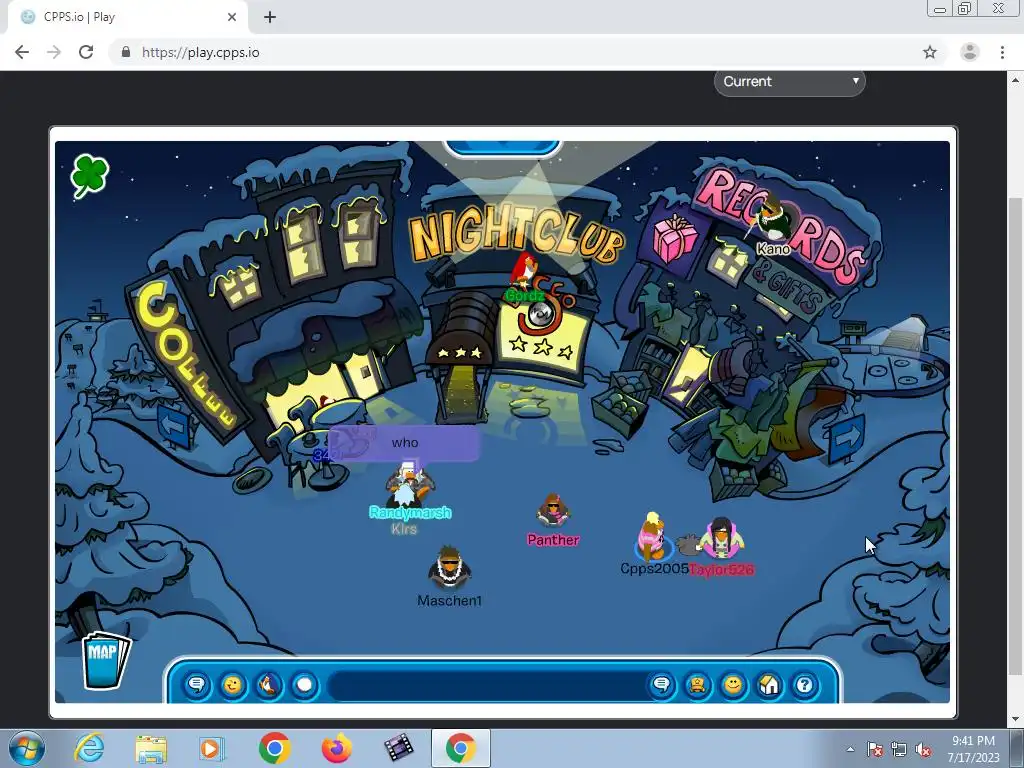This screenshot has width=1024, height=768.
Task: Open the buddy list smiley icon
Action: click(733, 685)
